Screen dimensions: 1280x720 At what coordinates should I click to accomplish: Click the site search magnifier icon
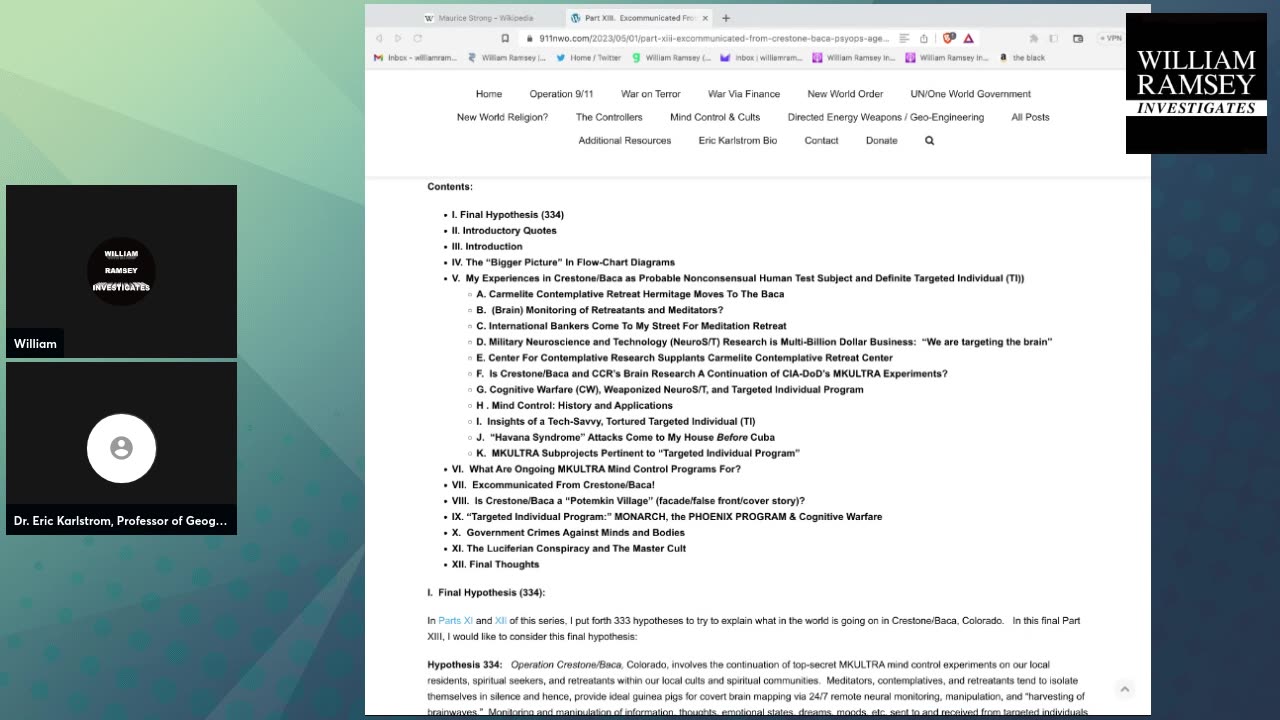[x=929, y=141]
